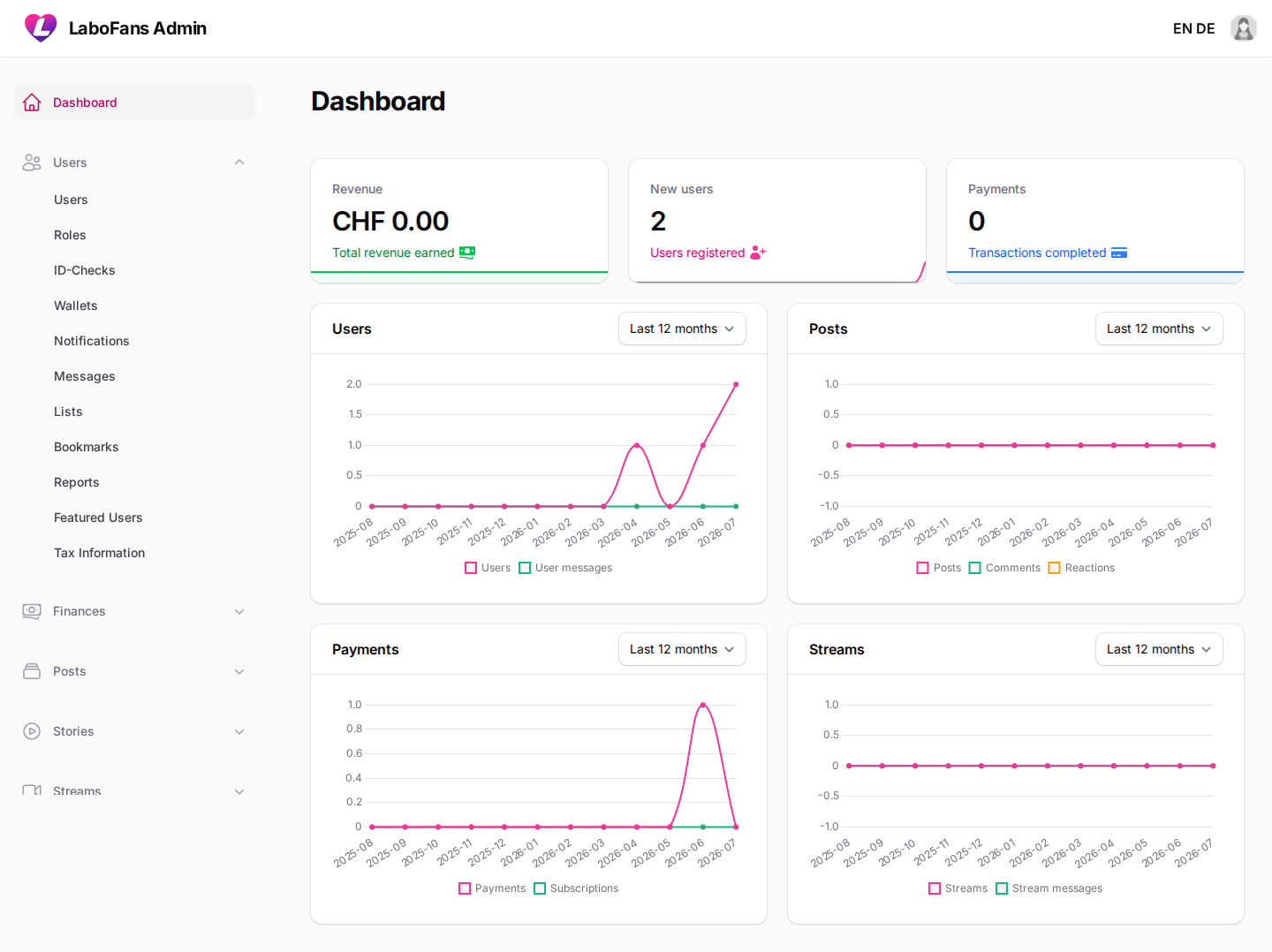Screen dimensions: 1272x952
Task: Click the Stories play icon
Action: point(32,731)
